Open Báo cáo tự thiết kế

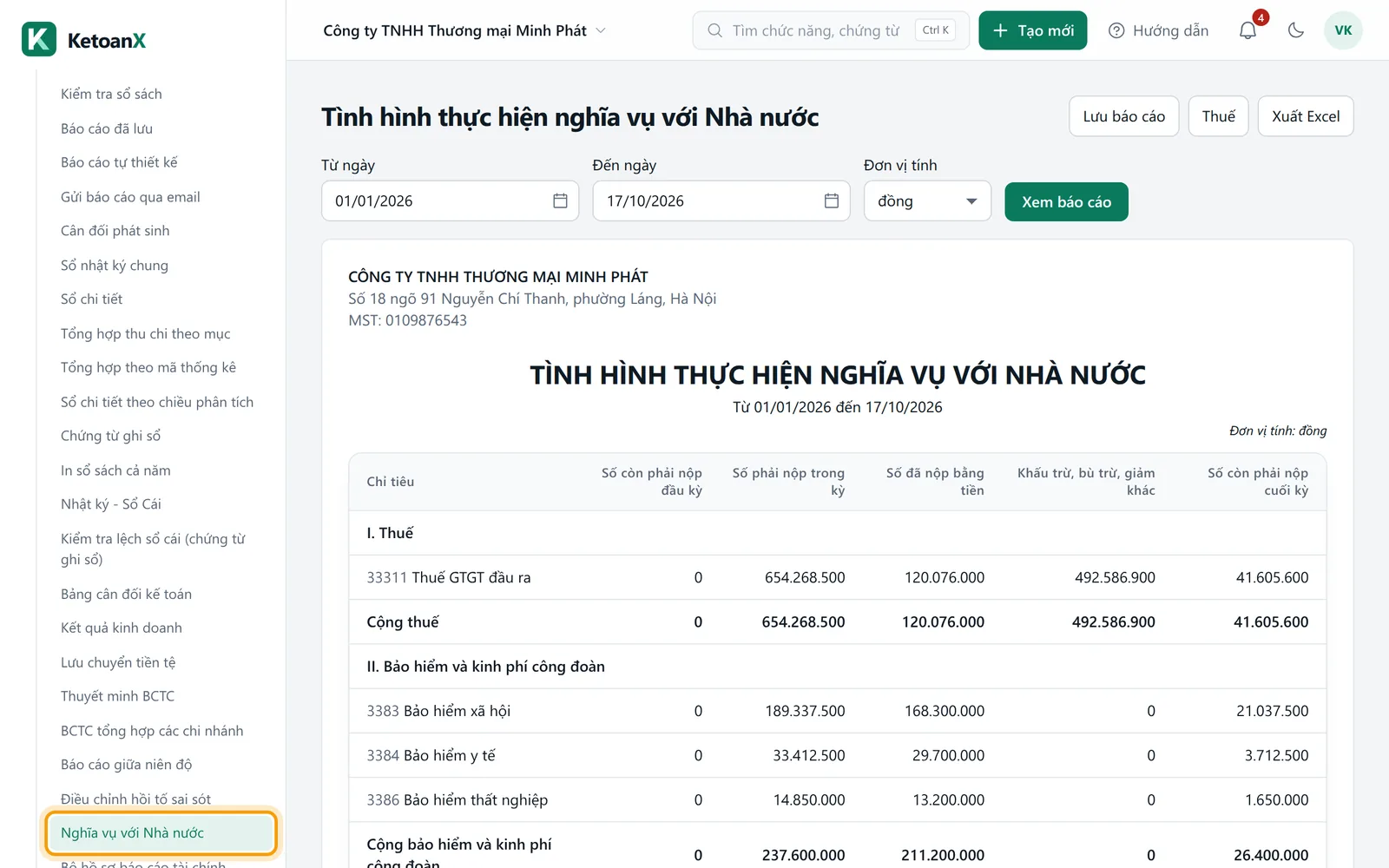point(119,162)
